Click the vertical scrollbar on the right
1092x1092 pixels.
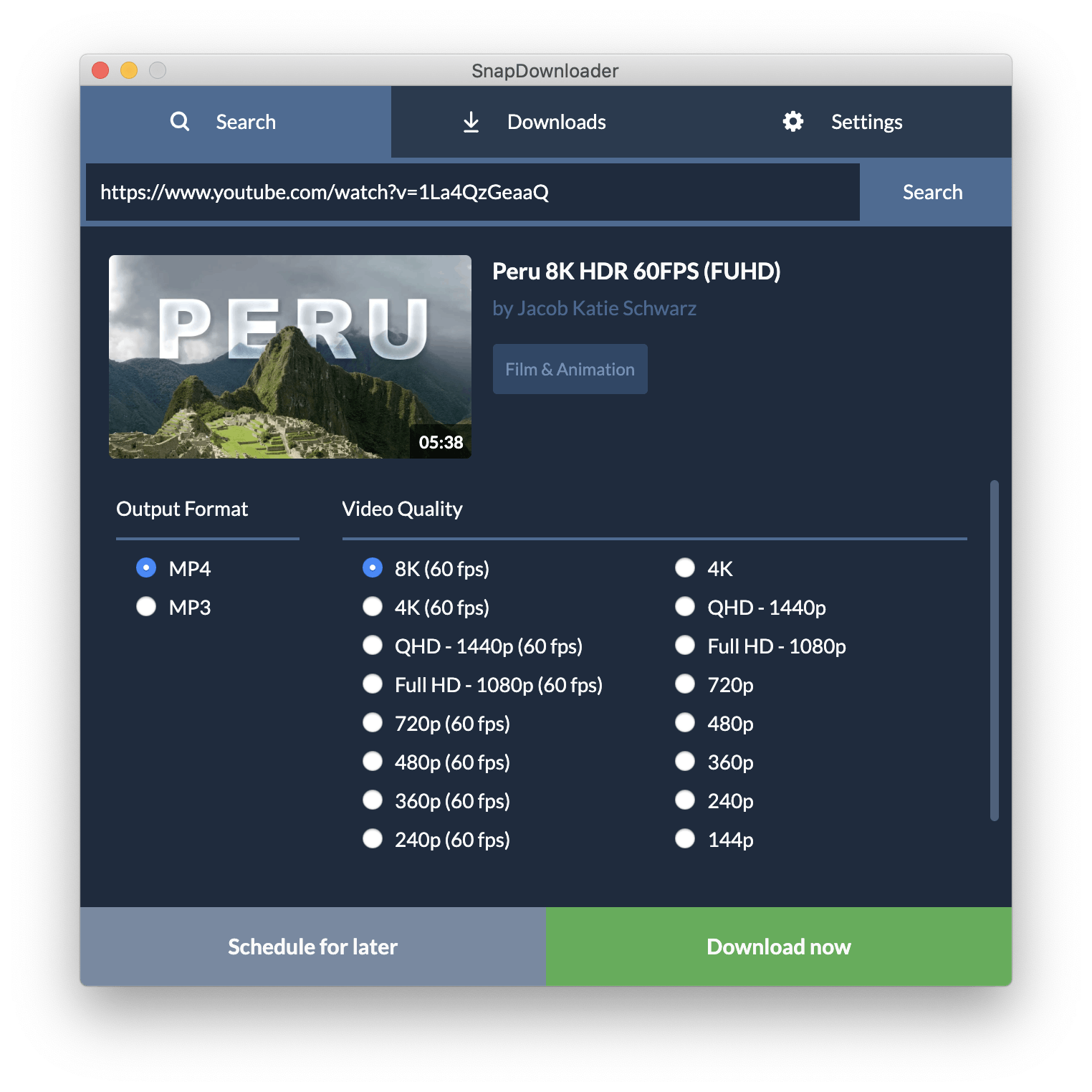click(995, 650)
